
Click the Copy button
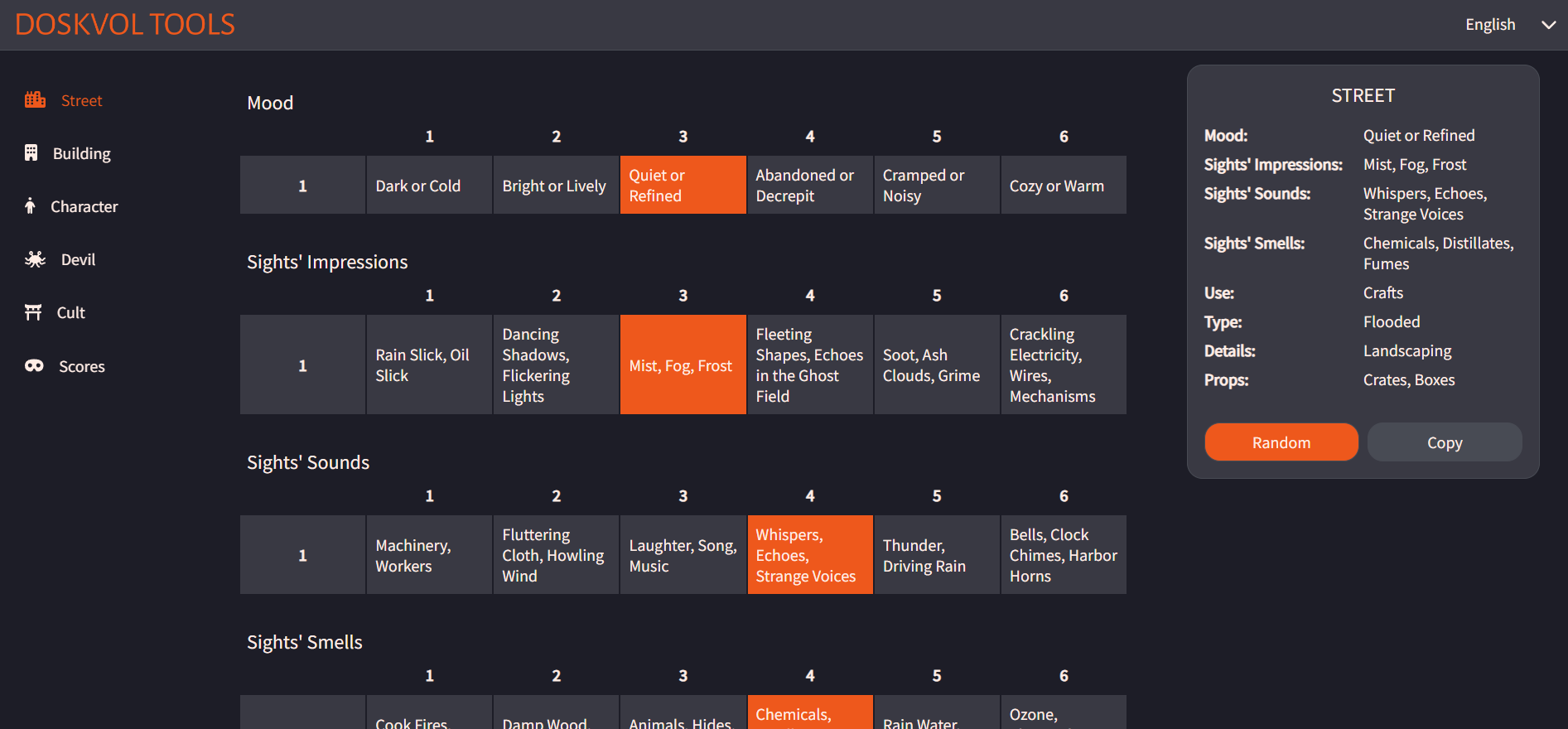coord(1445,442)
